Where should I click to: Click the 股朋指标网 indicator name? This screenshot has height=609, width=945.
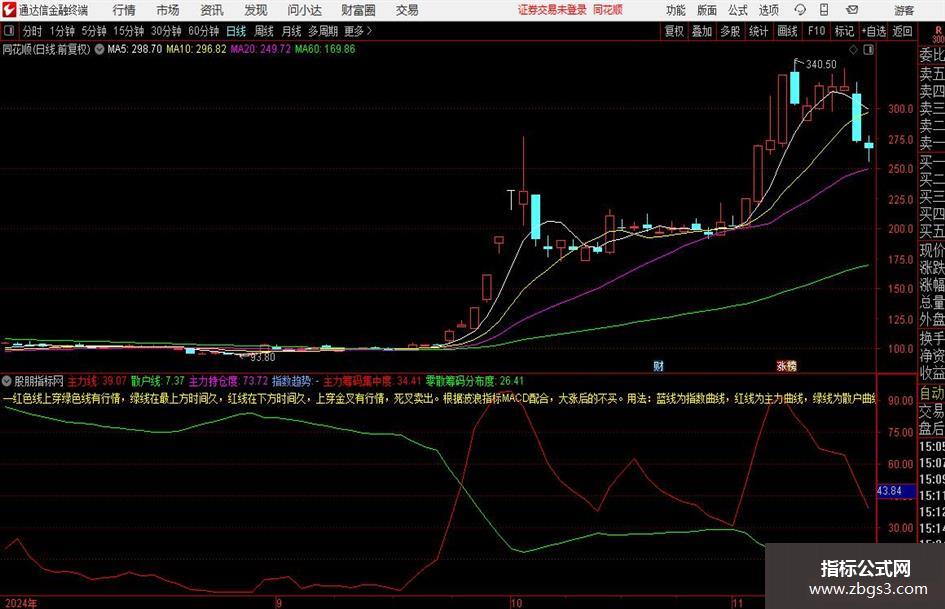39,381
